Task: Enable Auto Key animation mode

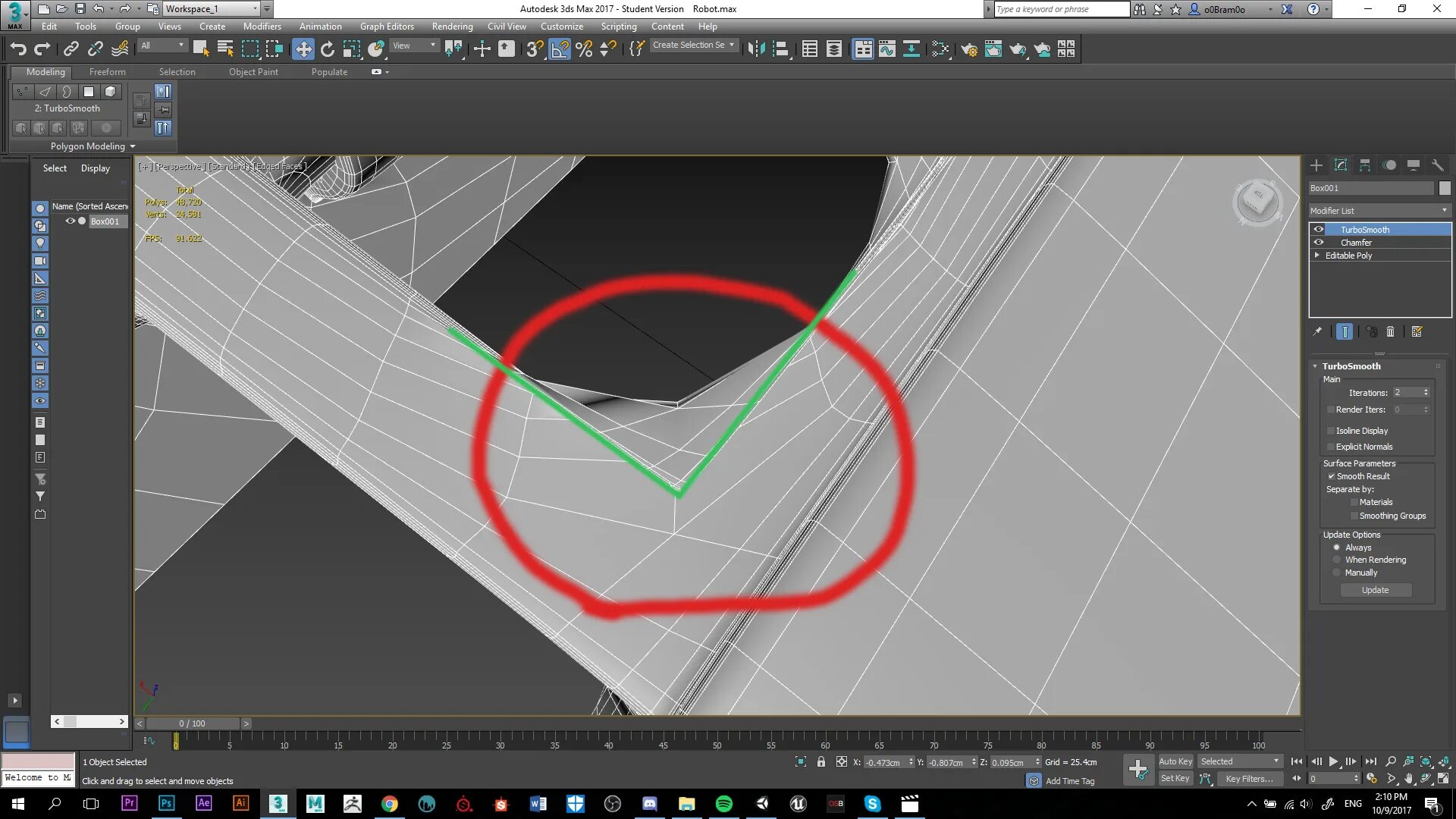Action: click(1175, 761)
